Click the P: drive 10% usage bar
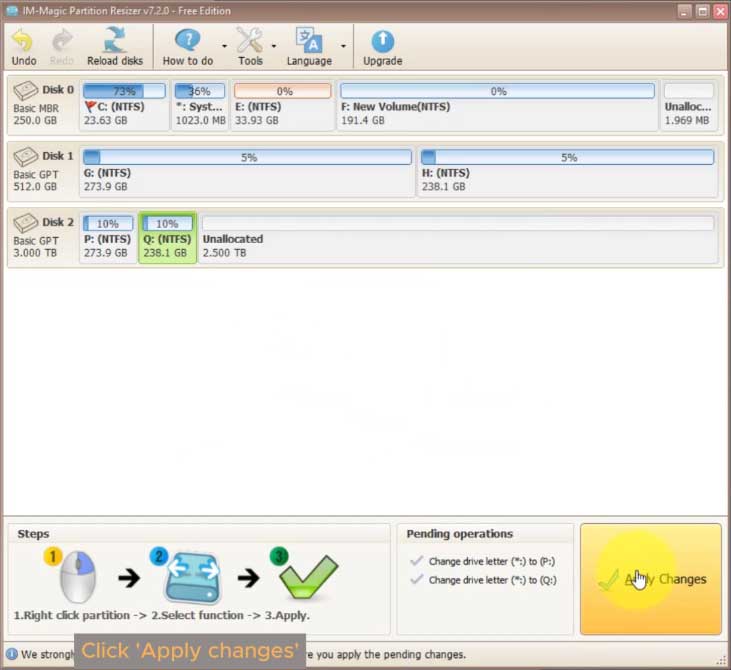 (108, 224)
